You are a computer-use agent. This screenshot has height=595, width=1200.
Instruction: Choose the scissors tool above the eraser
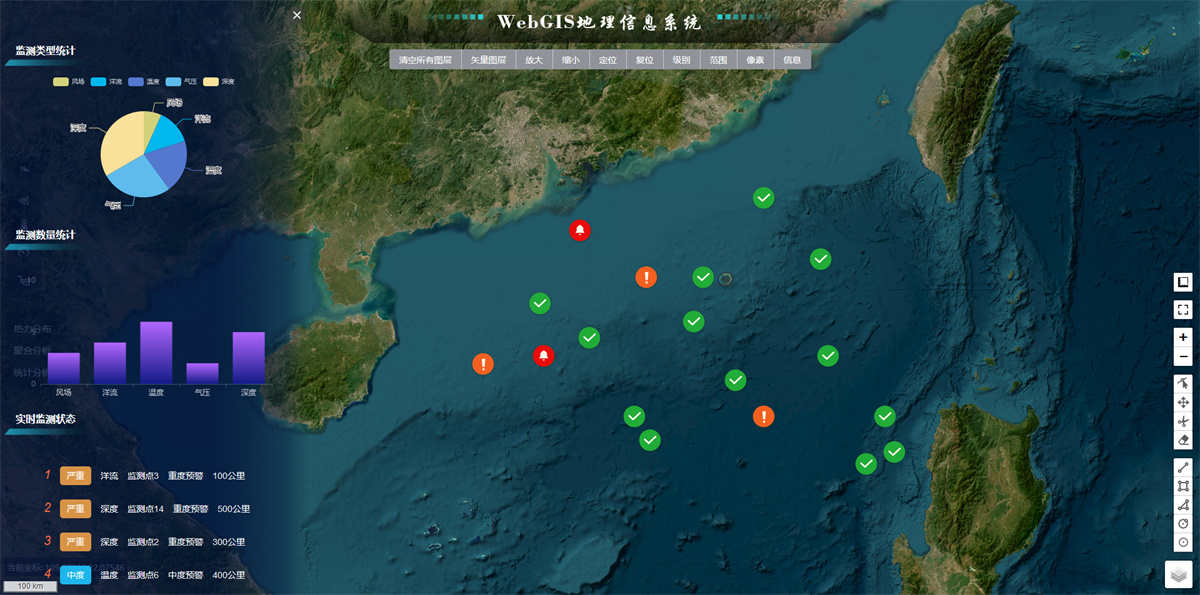(1183, 421)
